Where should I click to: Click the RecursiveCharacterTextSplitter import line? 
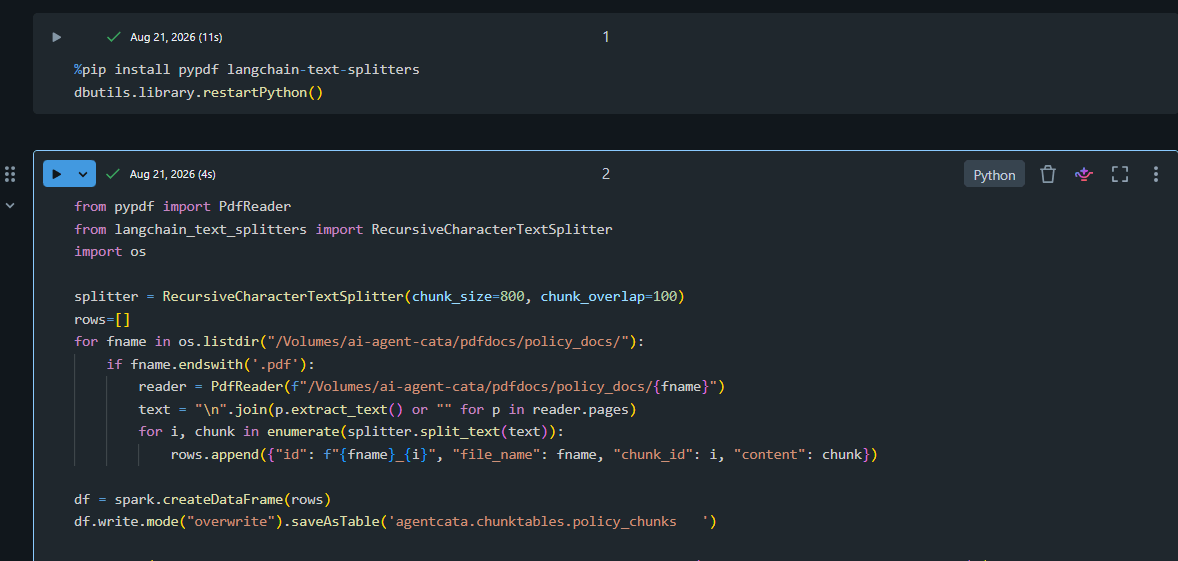(x=343, y=229)
